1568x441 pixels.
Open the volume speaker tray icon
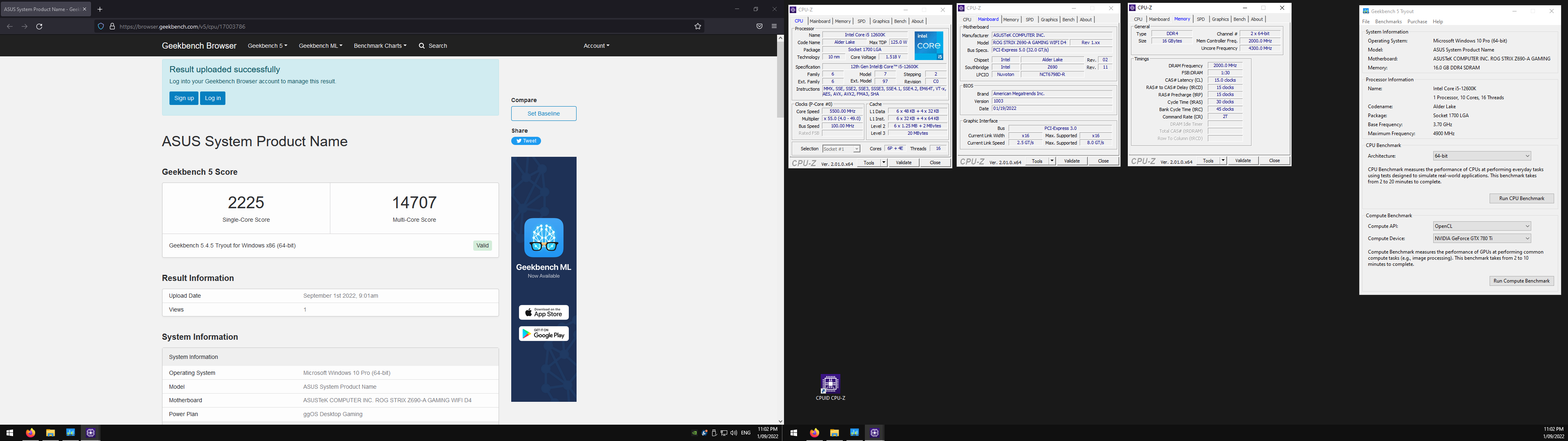(733, 433)
